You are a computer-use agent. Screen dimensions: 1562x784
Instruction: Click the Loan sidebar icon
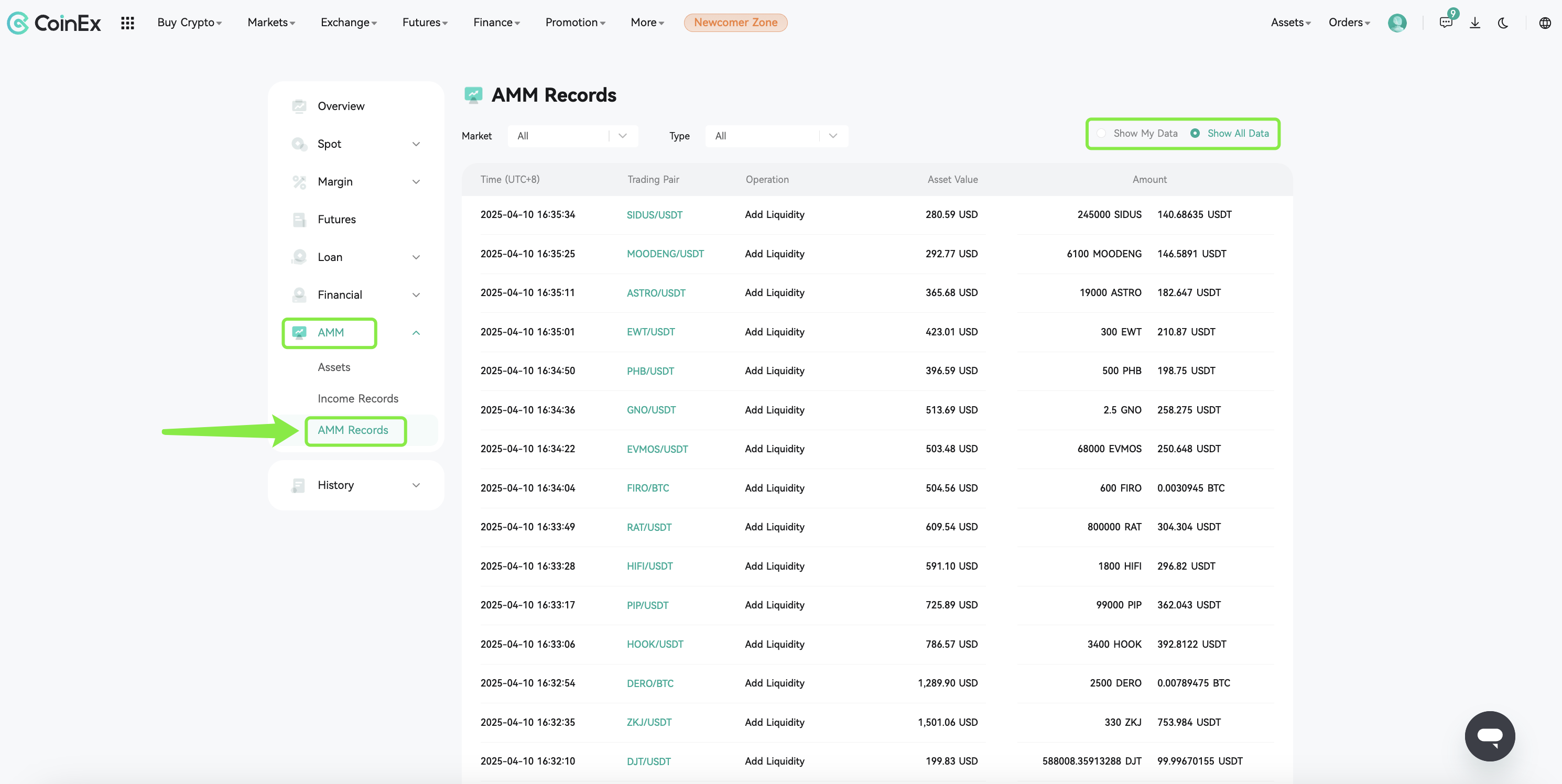(x=299, y=257)
